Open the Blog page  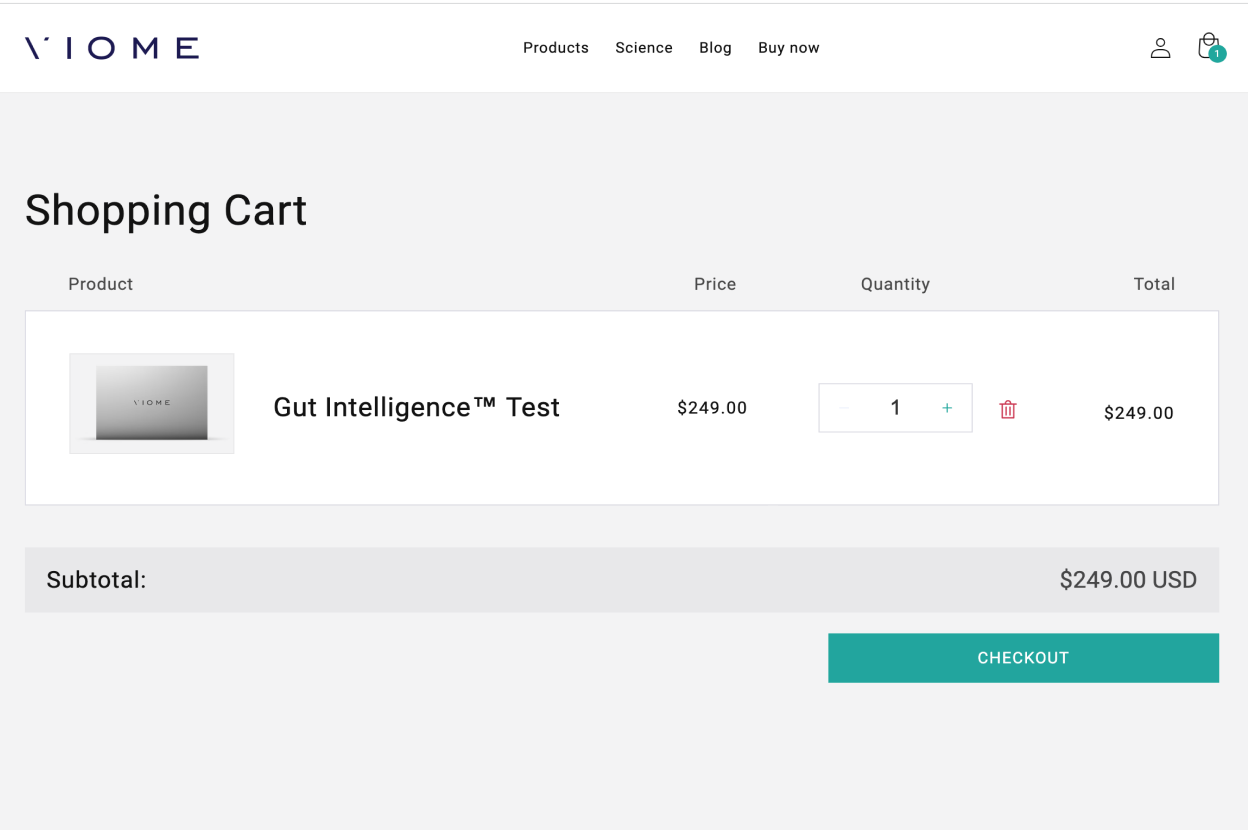click(715, 48)
